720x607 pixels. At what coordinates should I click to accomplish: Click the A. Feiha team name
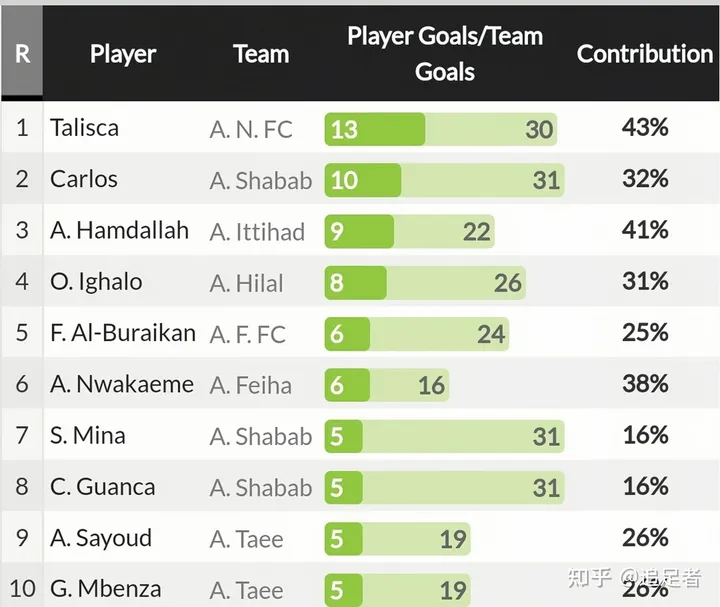(250, 385)
